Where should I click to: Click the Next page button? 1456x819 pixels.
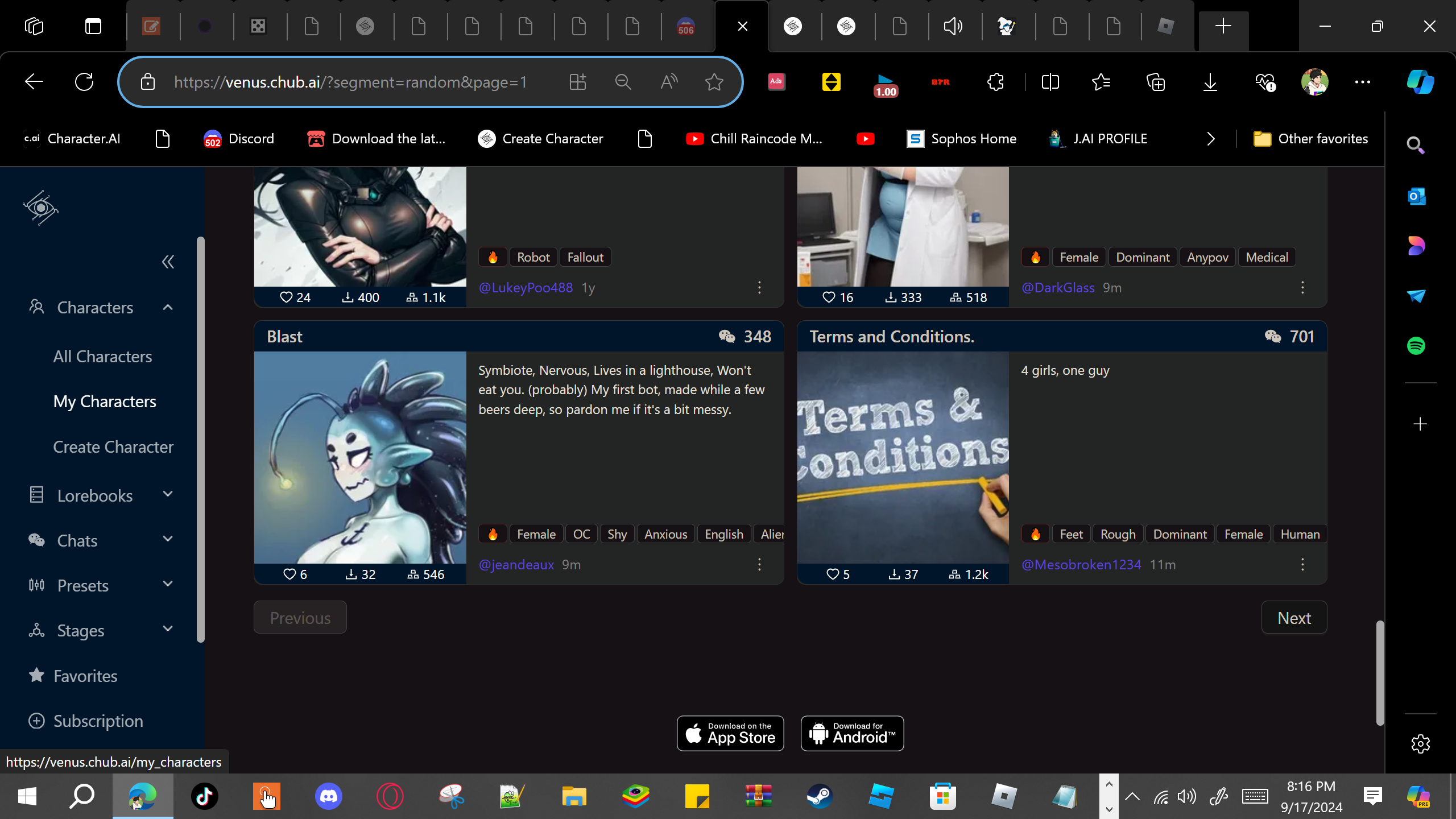(x=1294, y=618)
